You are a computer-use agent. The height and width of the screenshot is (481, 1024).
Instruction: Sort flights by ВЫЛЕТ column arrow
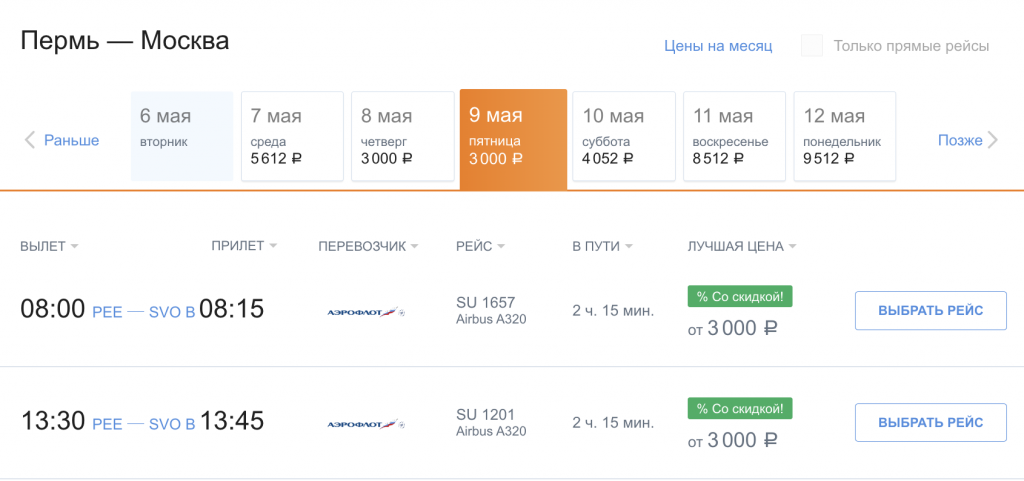tap(74, 247)
